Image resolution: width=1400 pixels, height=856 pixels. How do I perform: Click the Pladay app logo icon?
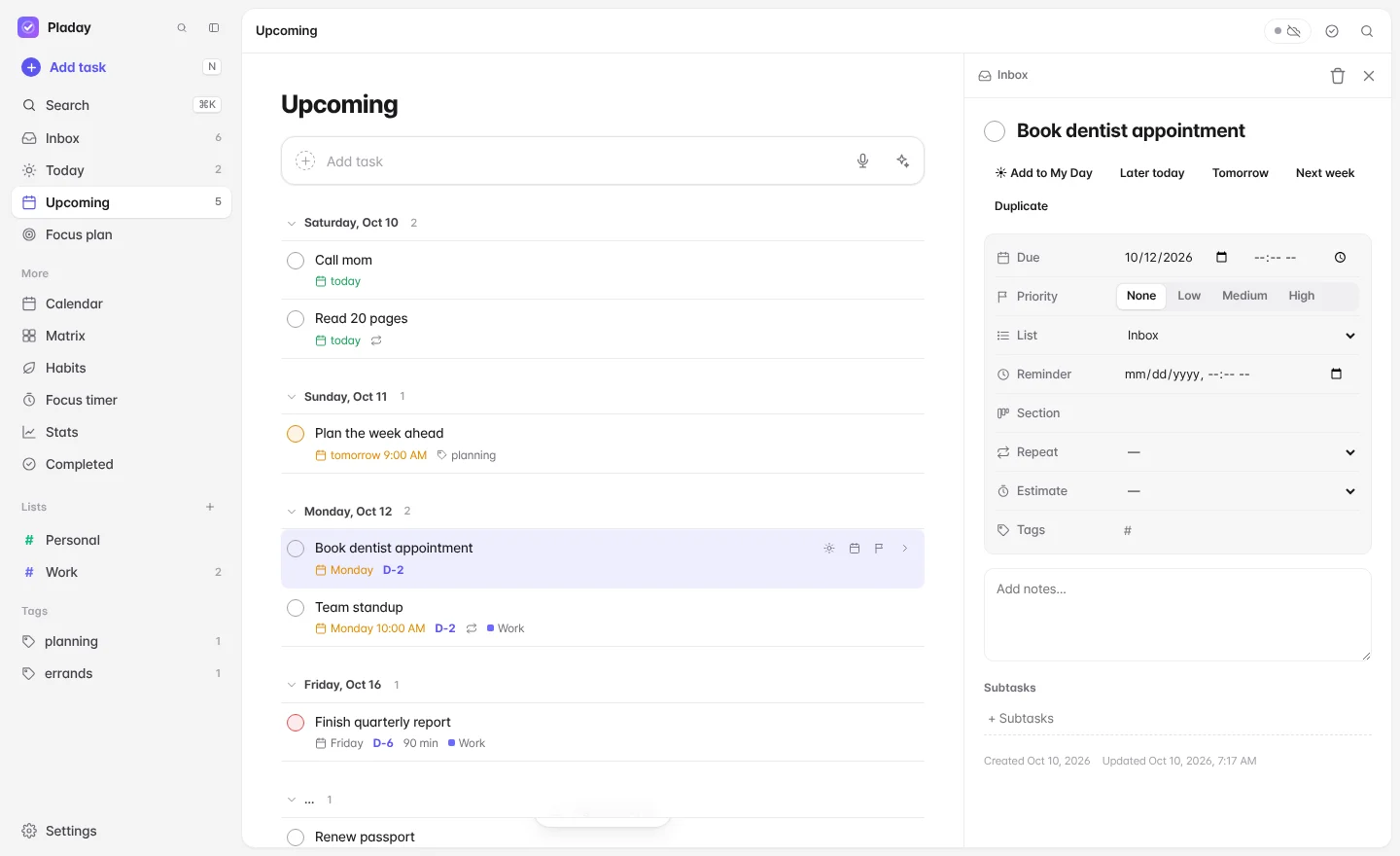[28, 27]
